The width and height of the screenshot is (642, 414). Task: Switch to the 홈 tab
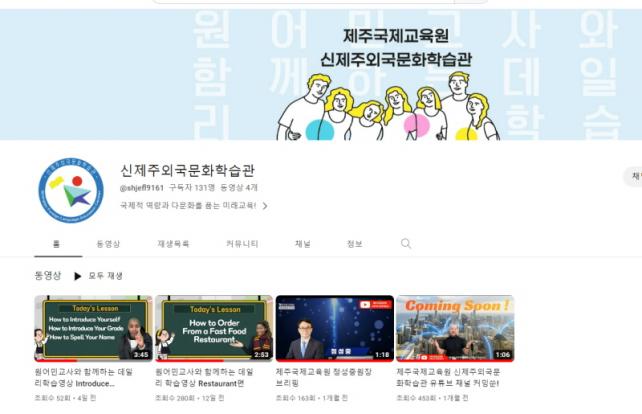click(57, 243)
